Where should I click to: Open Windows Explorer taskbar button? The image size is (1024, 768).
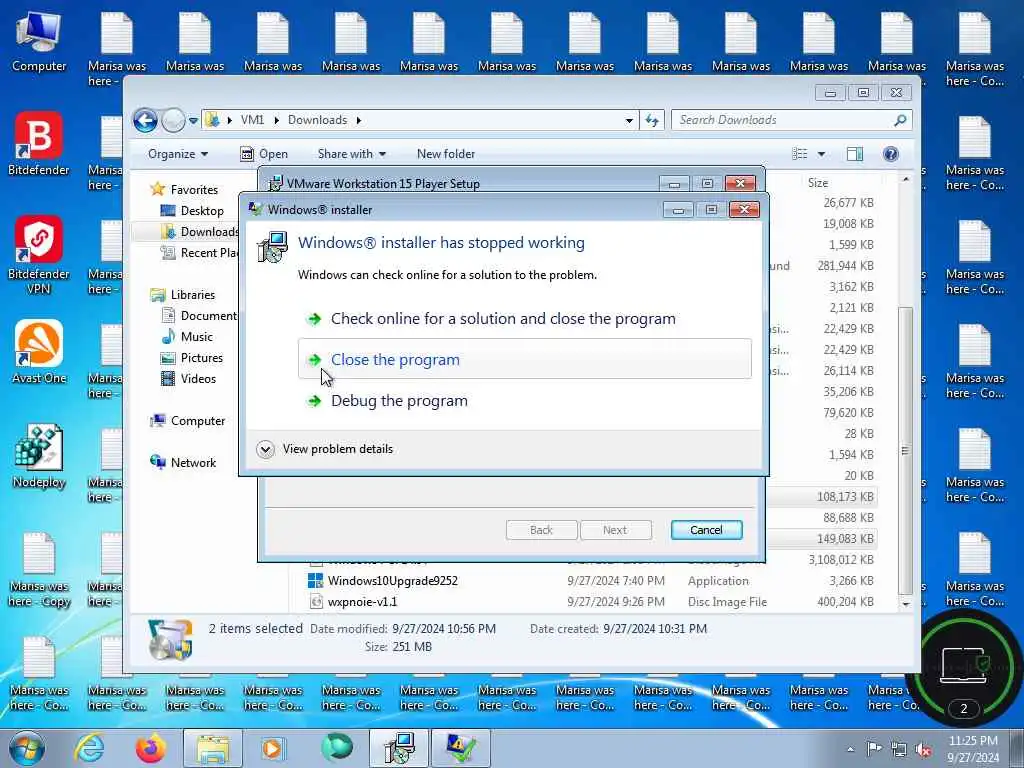213,748
